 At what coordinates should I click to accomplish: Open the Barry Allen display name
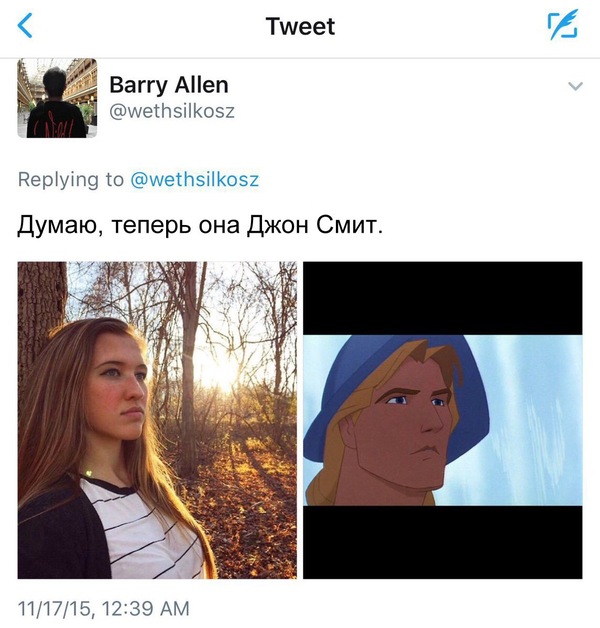point(169,85)
